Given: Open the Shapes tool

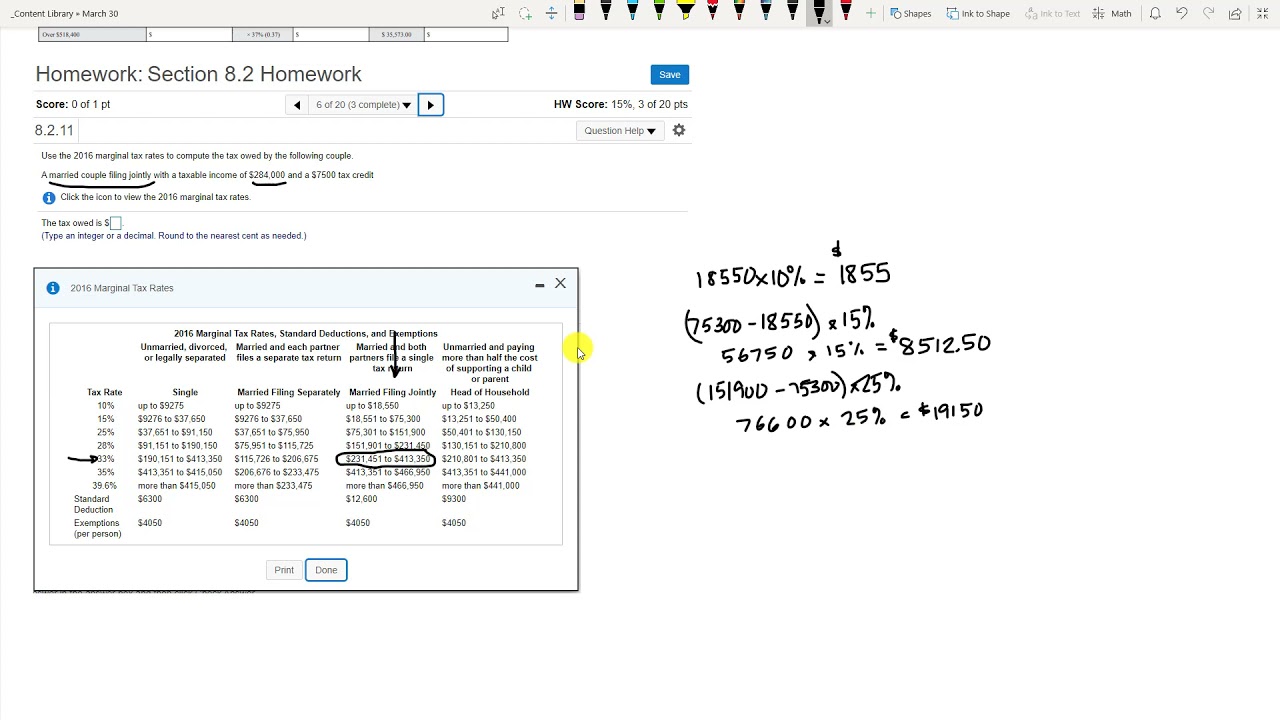Looking at the screenshot, I should pos(911,13).
